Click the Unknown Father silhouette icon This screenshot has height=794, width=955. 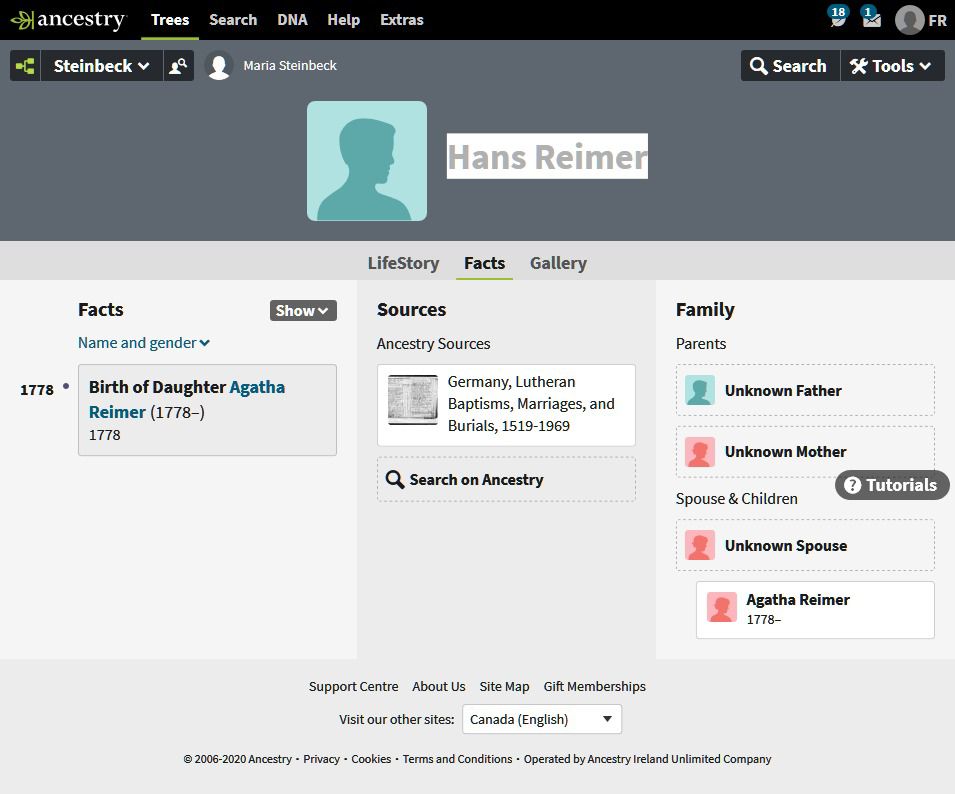[x=700, y=390]
